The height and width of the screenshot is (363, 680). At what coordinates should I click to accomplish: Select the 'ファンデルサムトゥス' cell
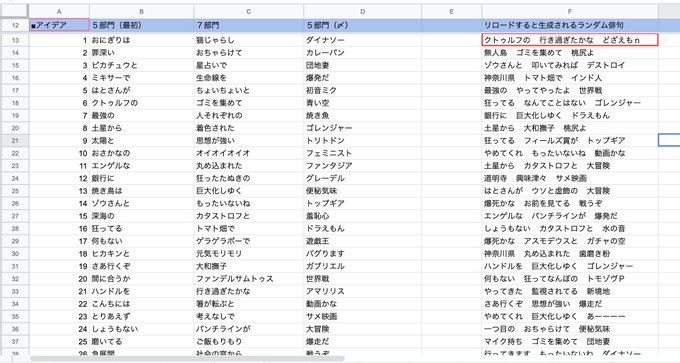tap(248, 279)
